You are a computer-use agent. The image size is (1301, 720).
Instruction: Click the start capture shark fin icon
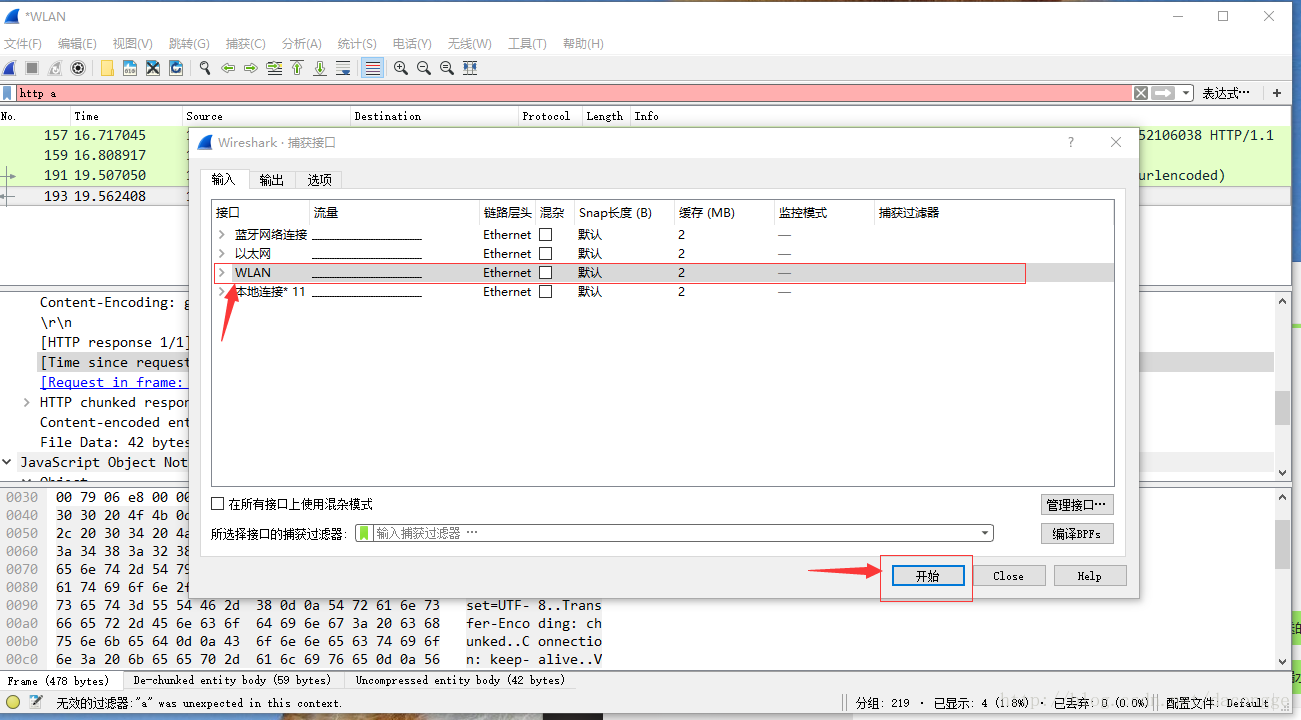(x=9, y=68)
